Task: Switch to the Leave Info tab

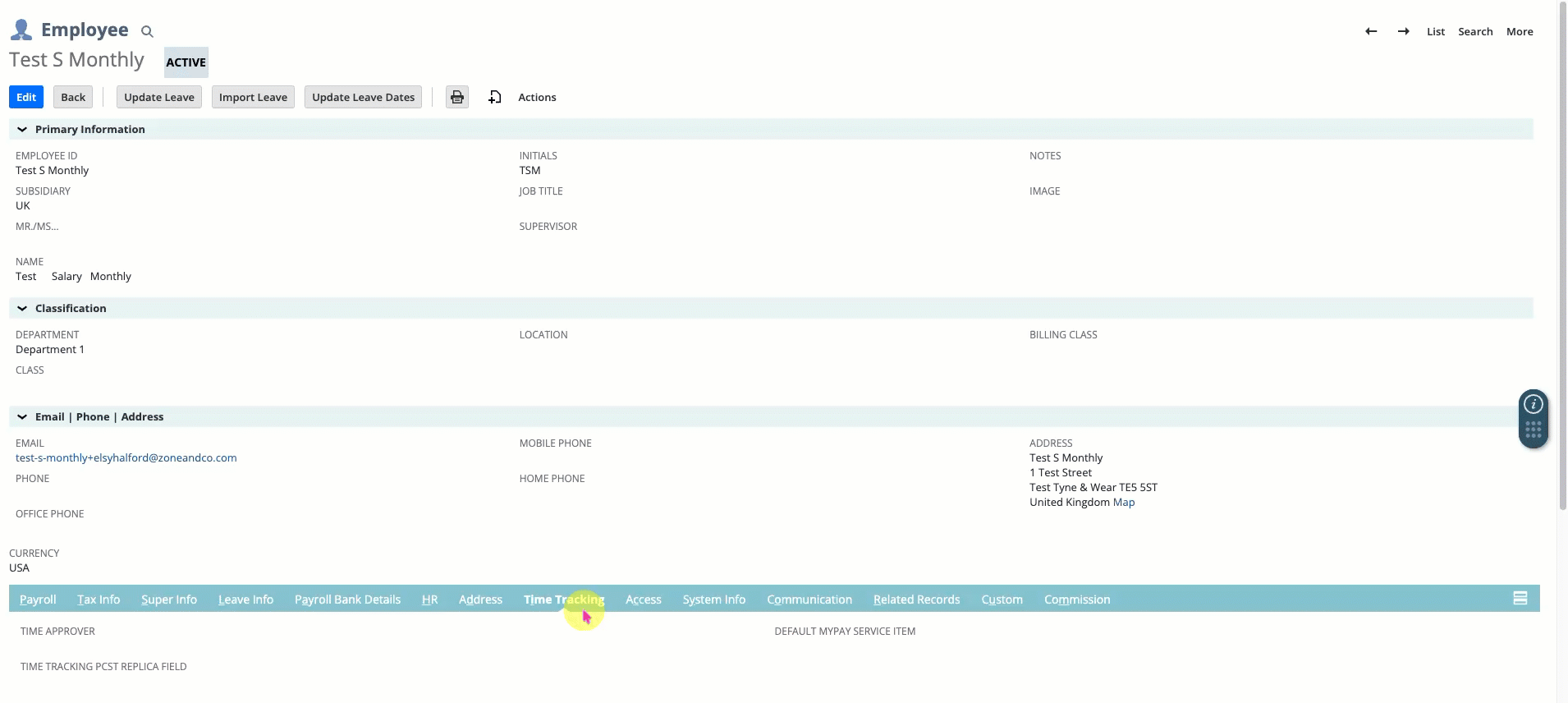Action: point(245,600)
